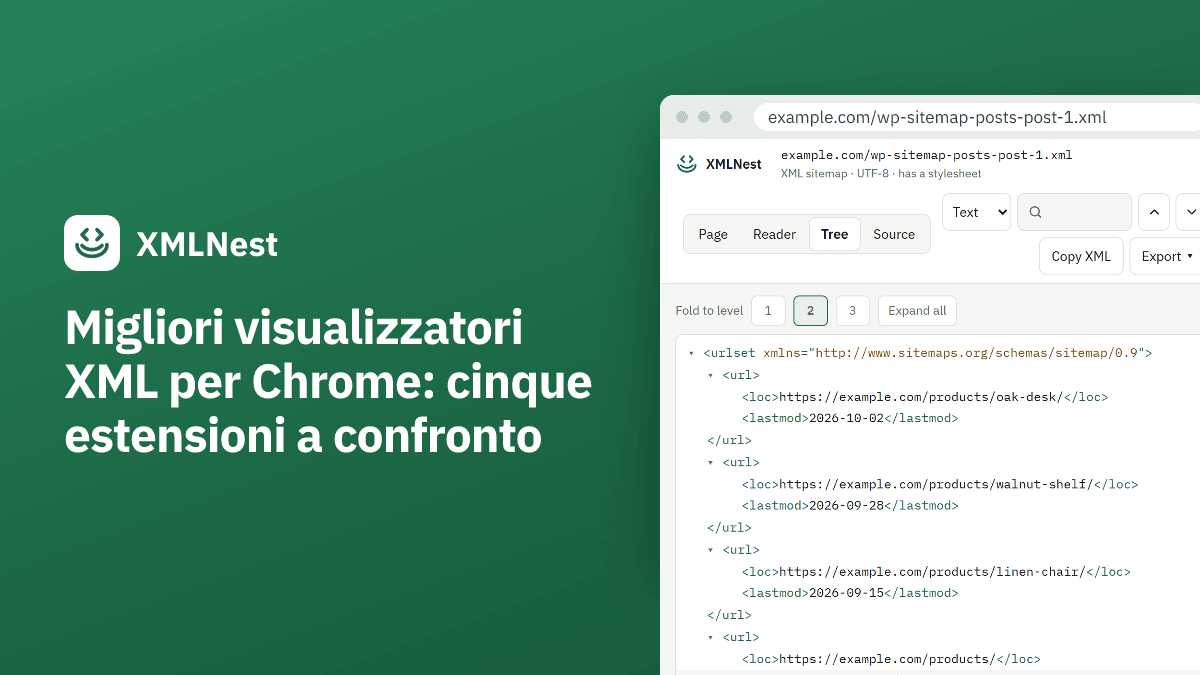Image resolution: width=1200 pixels, height=675 pixels.
Task: Click the monospace file URL in extension header
Action: [x=926, y=155]
